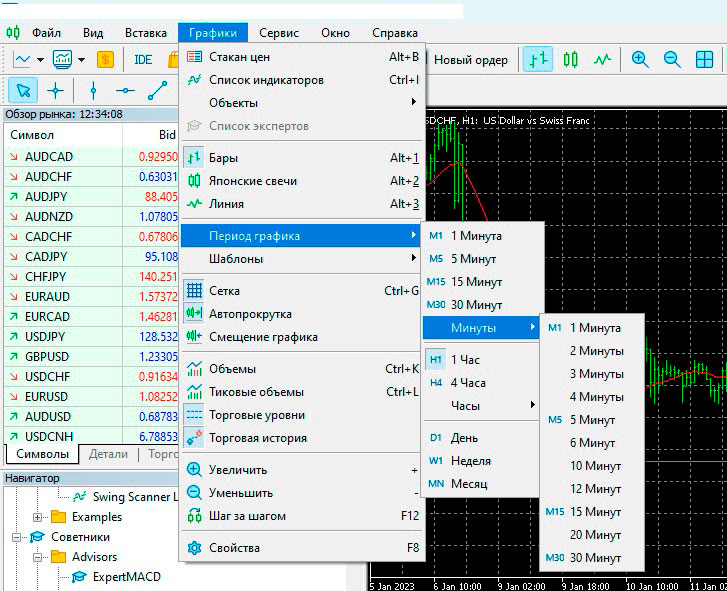This screenshot has width=727, height=591.
Task: Toggle the Смещение графика chart shift option
Action: coord(263,337)
